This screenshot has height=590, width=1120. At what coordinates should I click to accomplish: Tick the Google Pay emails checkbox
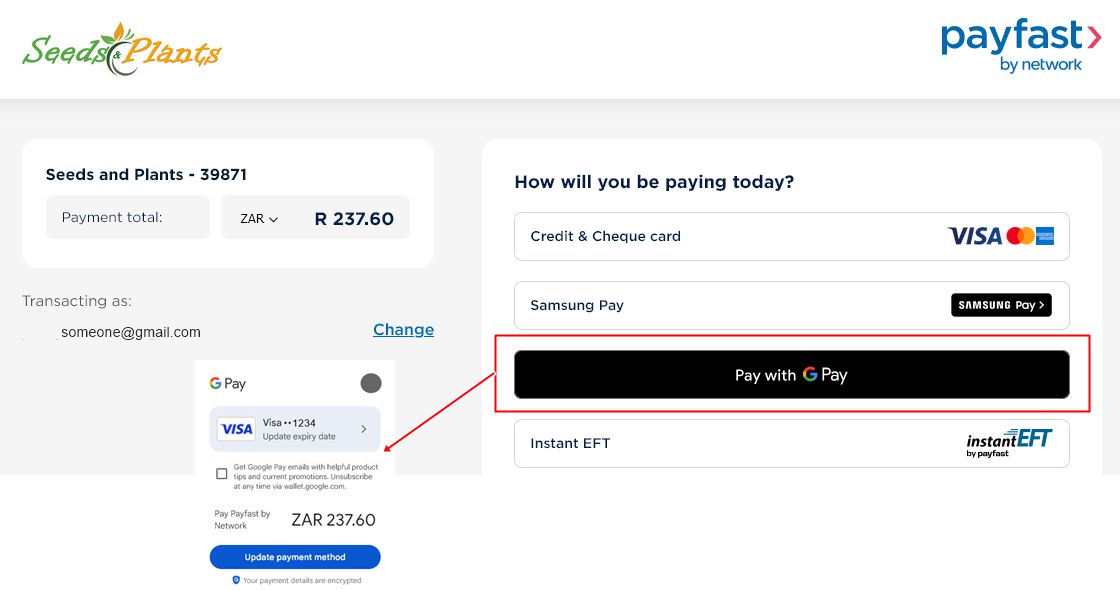coord(222,474)
